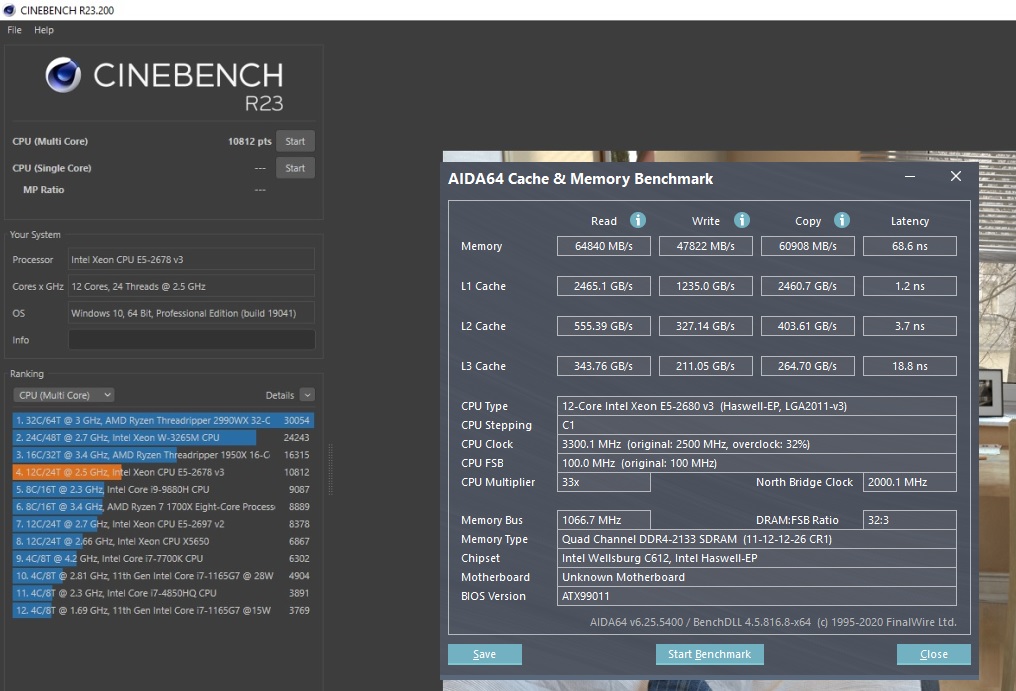This screenshot has height=691, width=1016.
Task: Click the Cinebench logo sphere icon
Action: click(x=64, y=75)
